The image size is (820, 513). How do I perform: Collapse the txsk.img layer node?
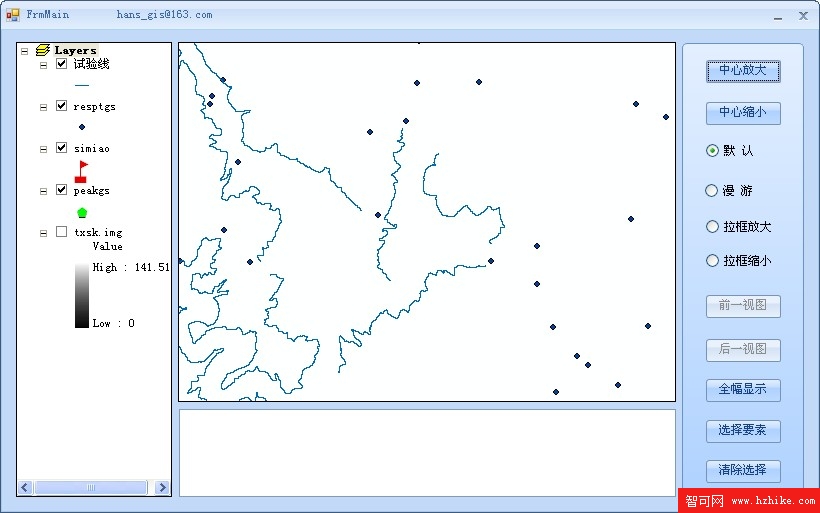coord(43,233)
